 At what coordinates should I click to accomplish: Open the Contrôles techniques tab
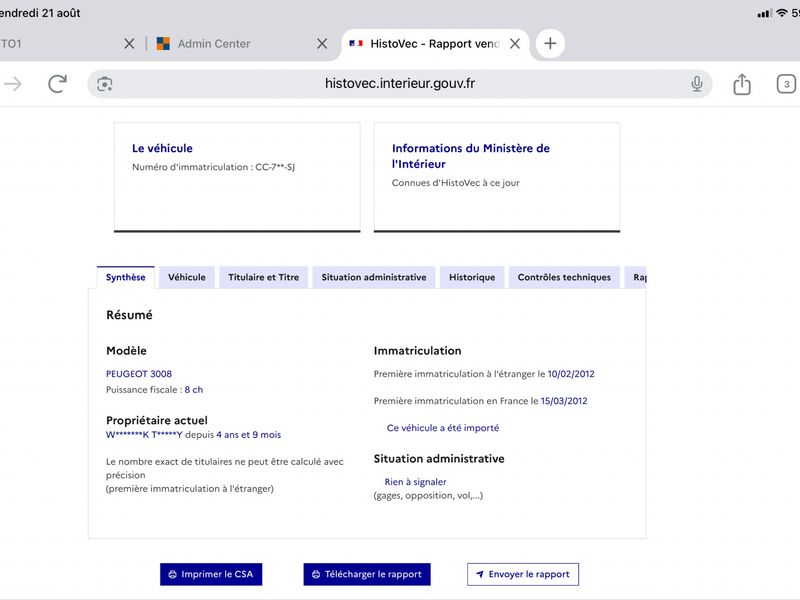(564, 277)
